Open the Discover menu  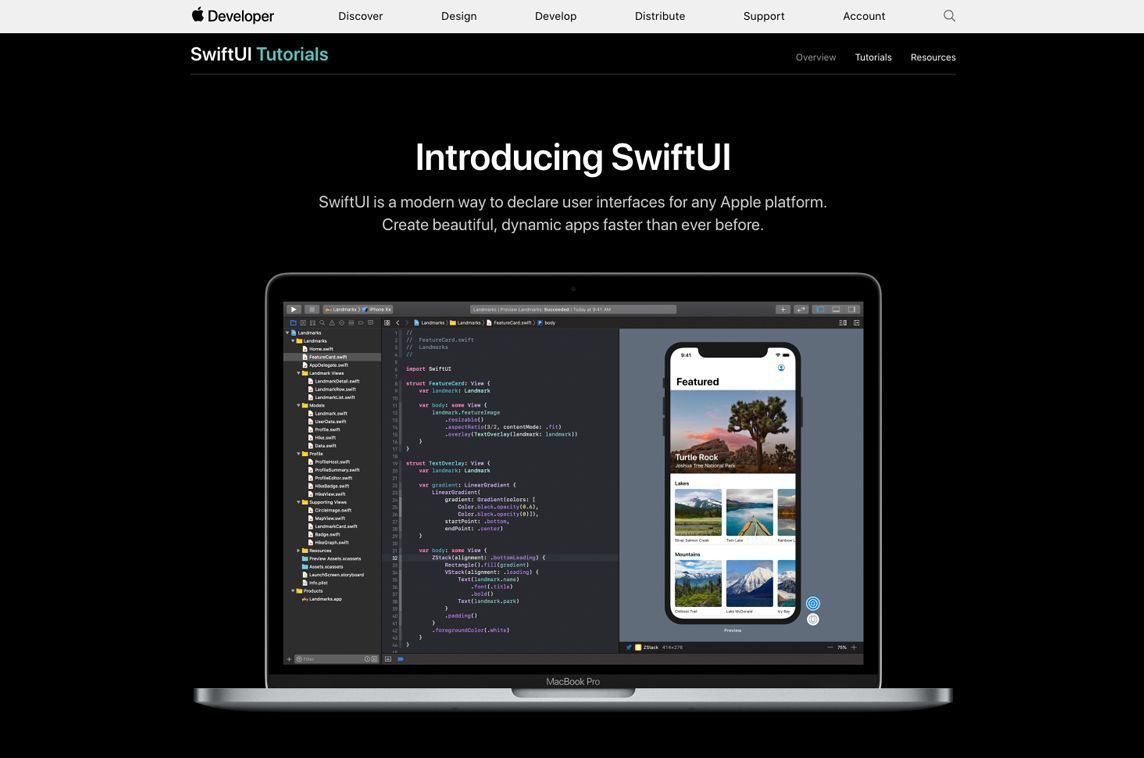point(360,16)
